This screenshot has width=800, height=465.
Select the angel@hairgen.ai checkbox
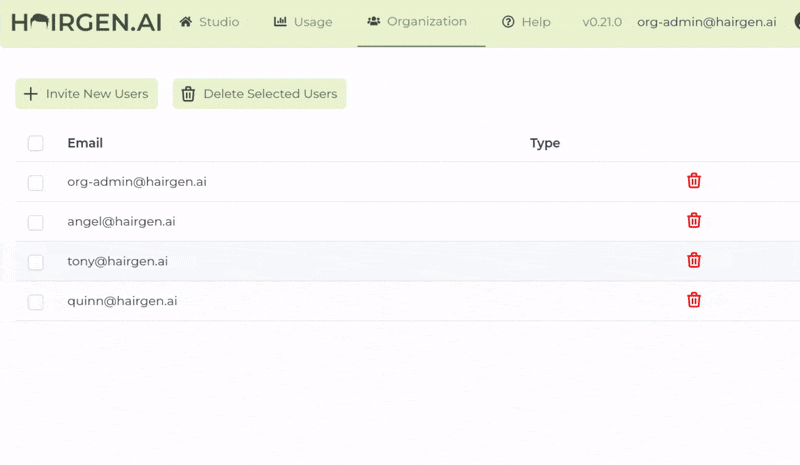point(36,222)
